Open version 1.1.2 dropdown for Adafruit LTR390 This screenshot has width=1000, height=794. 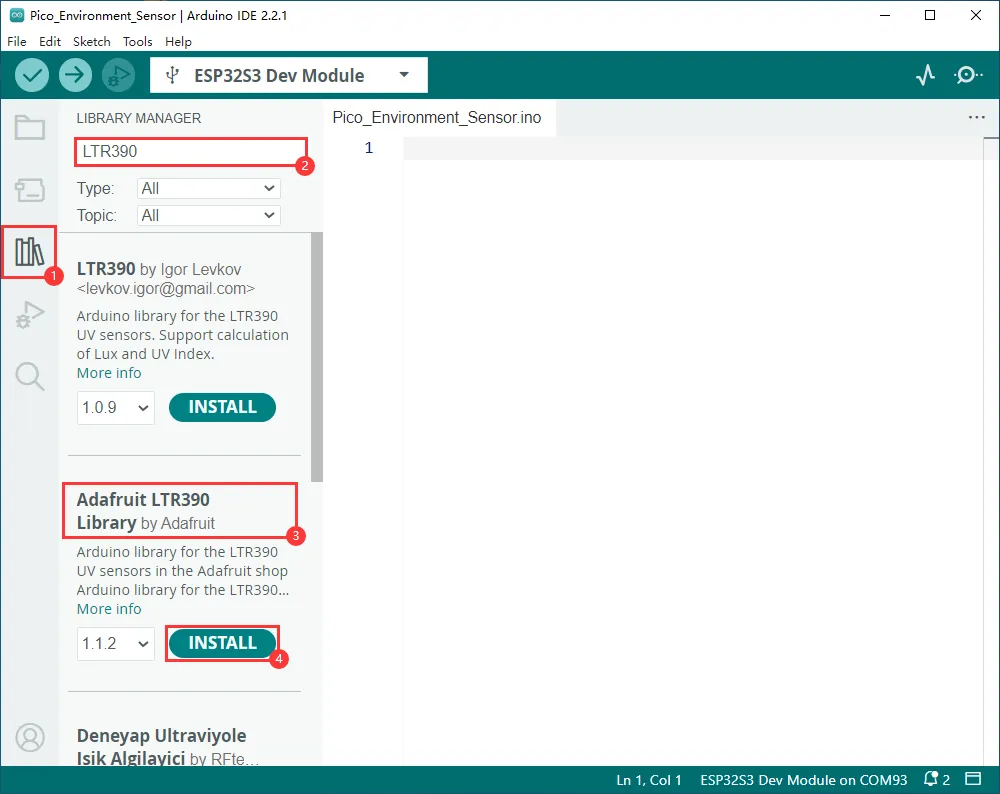click(115, 643)
